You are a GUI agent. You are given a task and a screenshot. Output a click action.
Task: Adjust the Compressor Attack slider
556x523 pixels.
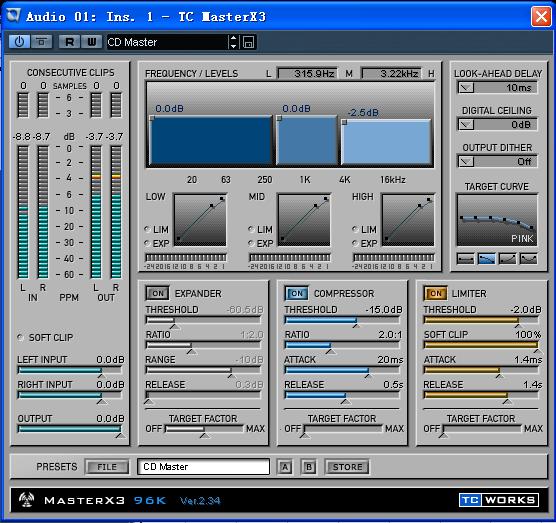[342, 370]
